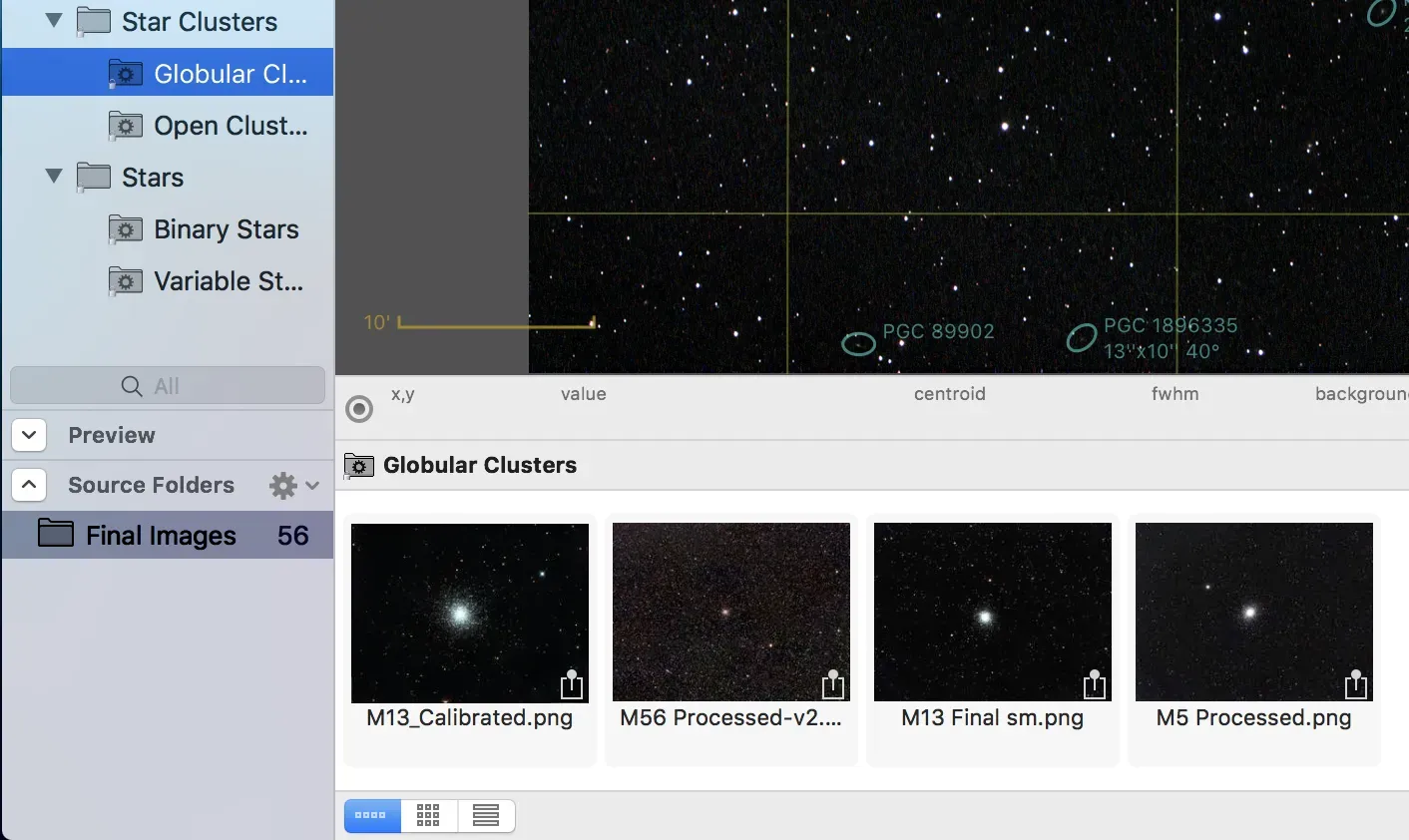Viewport: 1409px width, 840px height.
Task: Collapse the Stars group
Action: point(53,176)
